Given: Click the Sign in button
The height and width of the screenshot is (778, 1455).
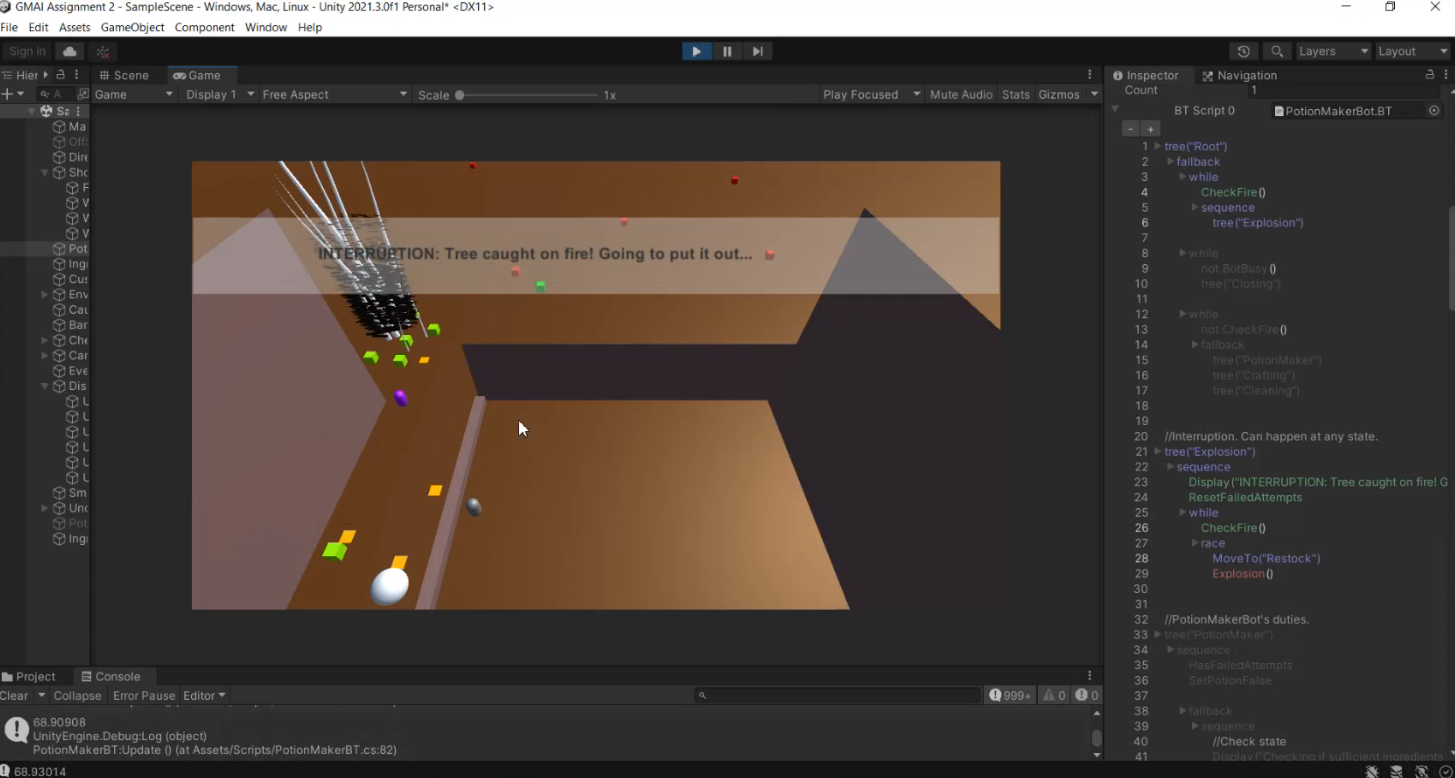Looking at the screenshot, I should click(x=27, y=51).
